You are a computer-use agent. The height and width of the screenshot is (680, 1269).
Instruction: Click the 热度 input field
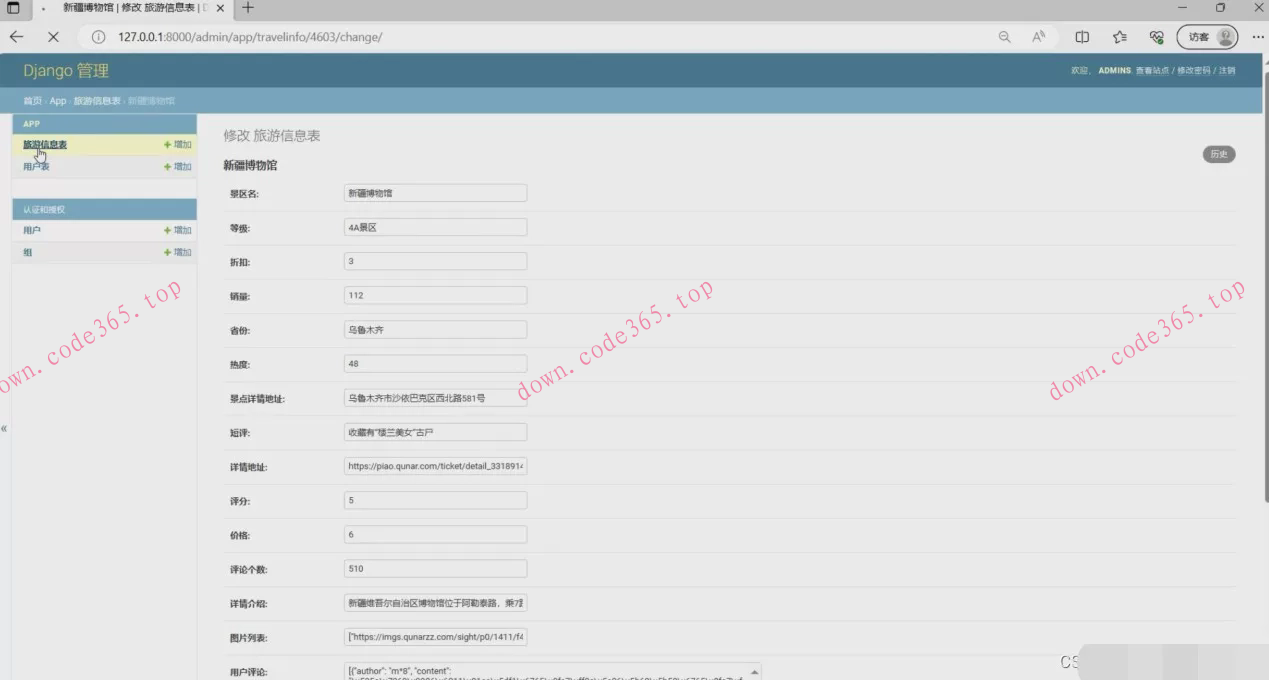click(435, 364)
